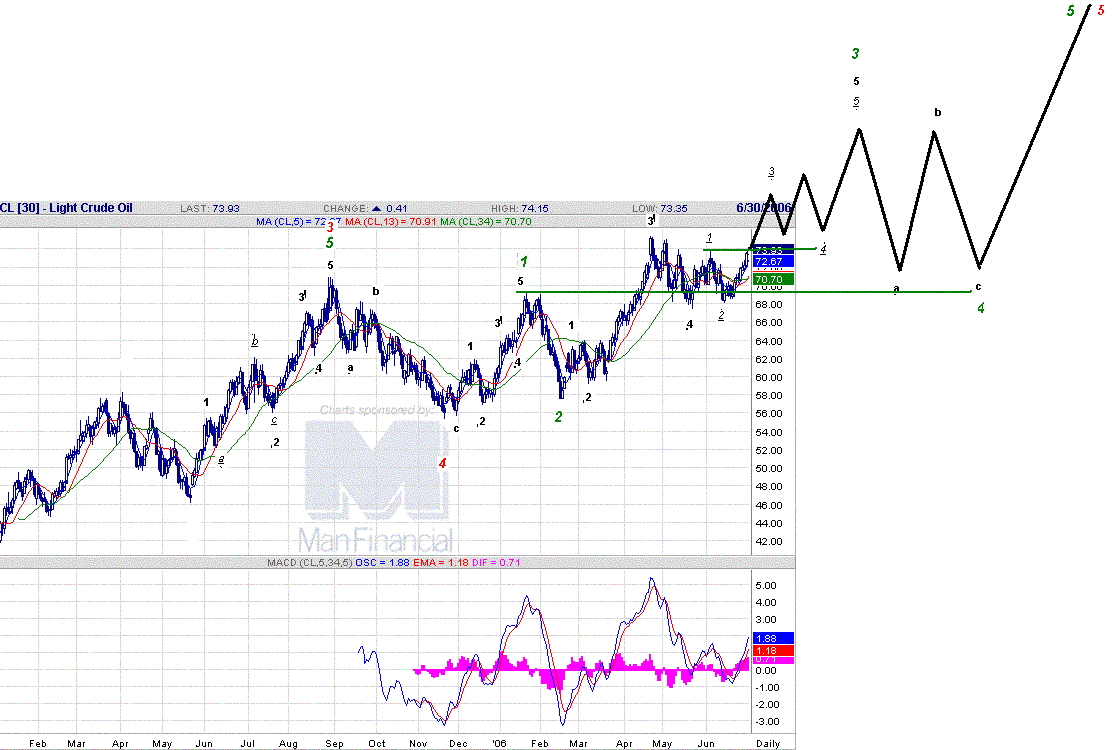Select the 52.00 price axis label

pyautogui.click(x=768, y=451)
